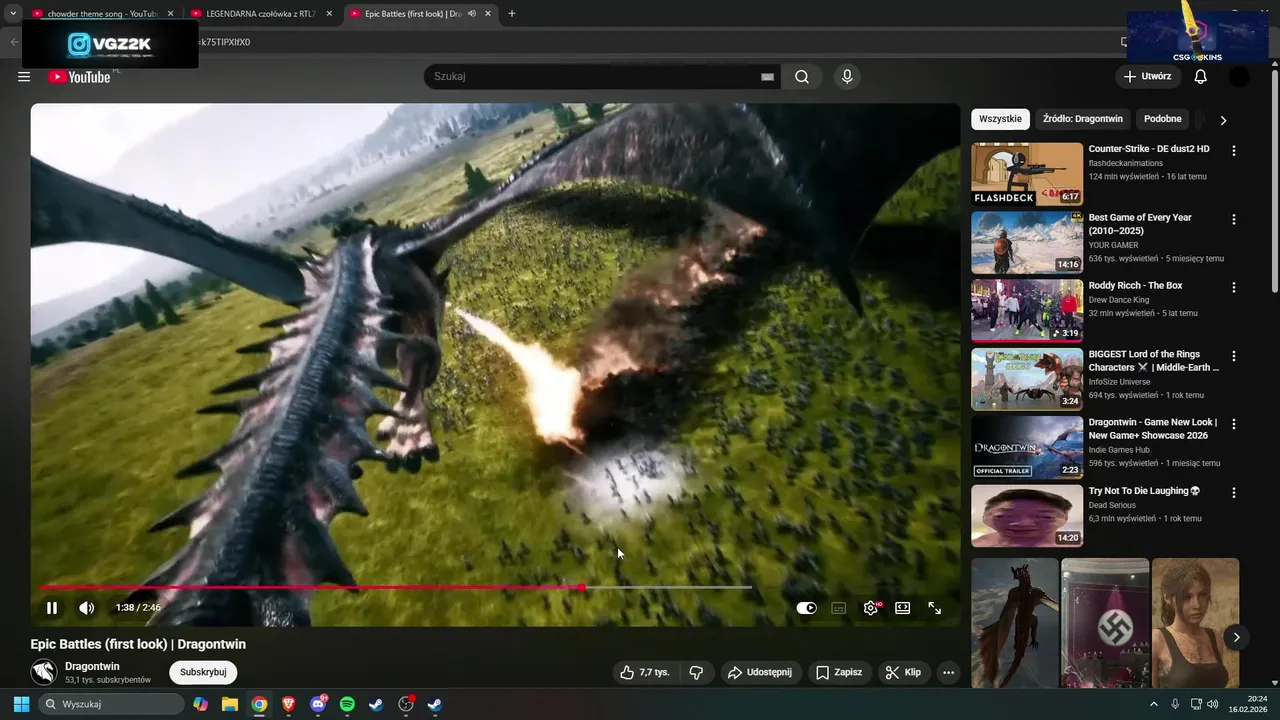The height and width of the screenshot is (720, 1280).
Task: Open a new browser tab
Action: tap(512, 14)
